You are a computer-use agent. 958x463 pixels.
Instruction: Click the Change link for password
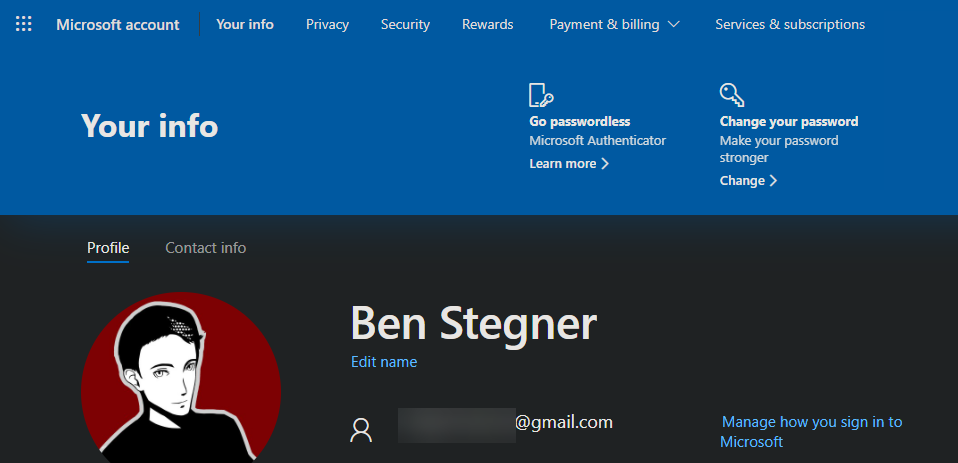point(748,181)
